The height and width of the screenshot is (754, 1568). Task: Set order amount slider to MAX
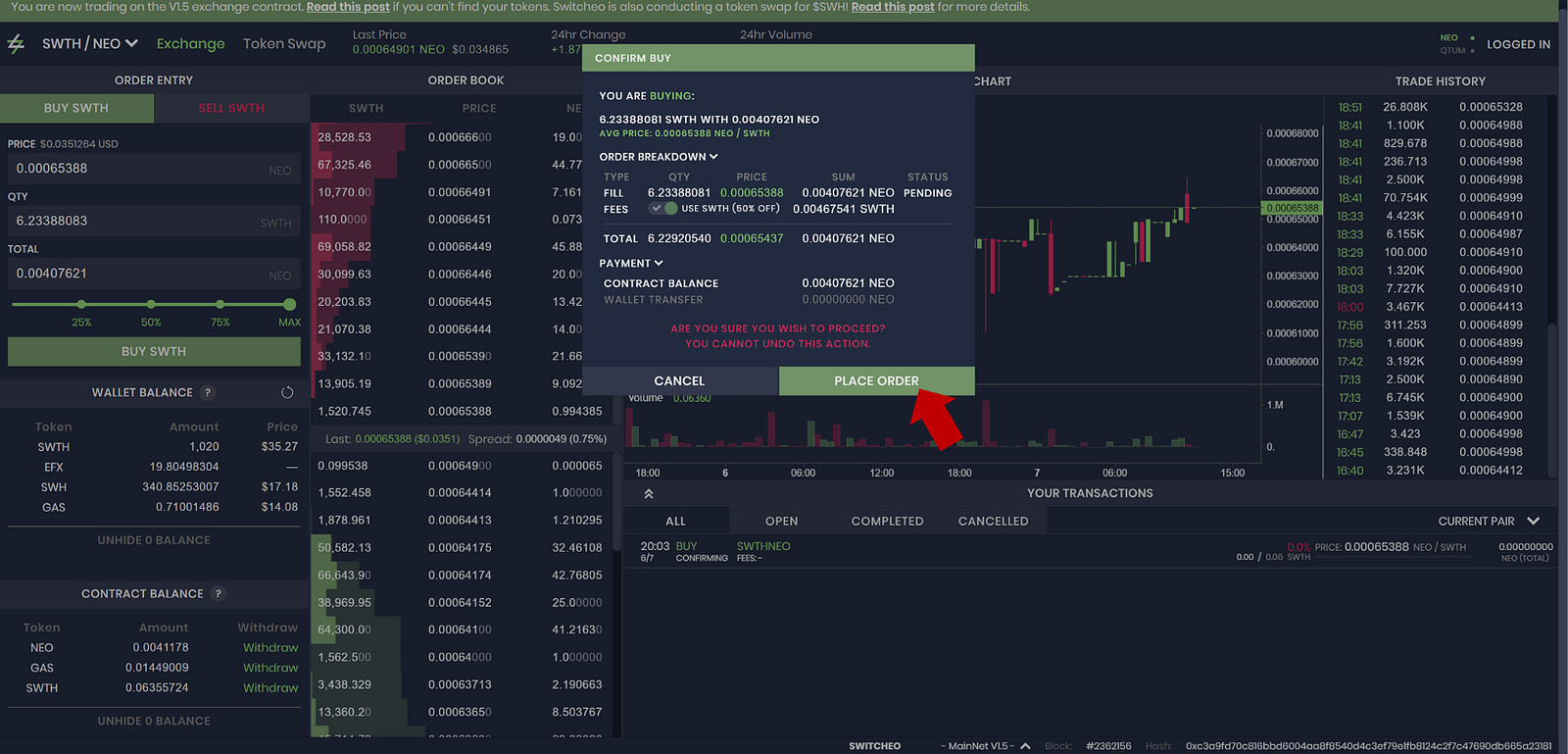(289, 305)
